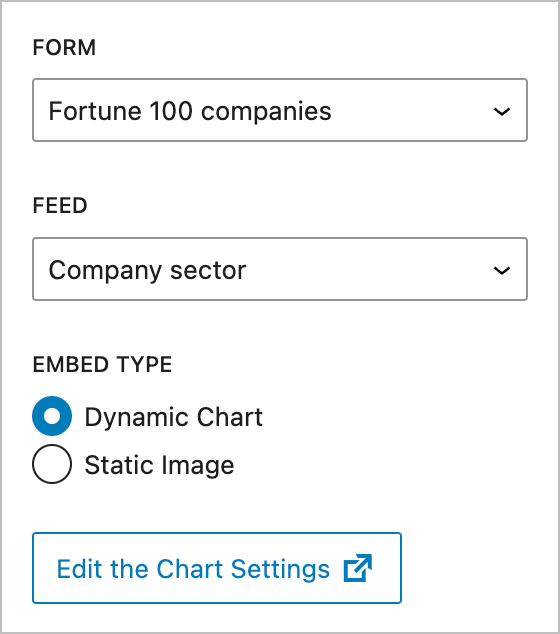Select the Dynamic Chart radio button

[52, 416]
